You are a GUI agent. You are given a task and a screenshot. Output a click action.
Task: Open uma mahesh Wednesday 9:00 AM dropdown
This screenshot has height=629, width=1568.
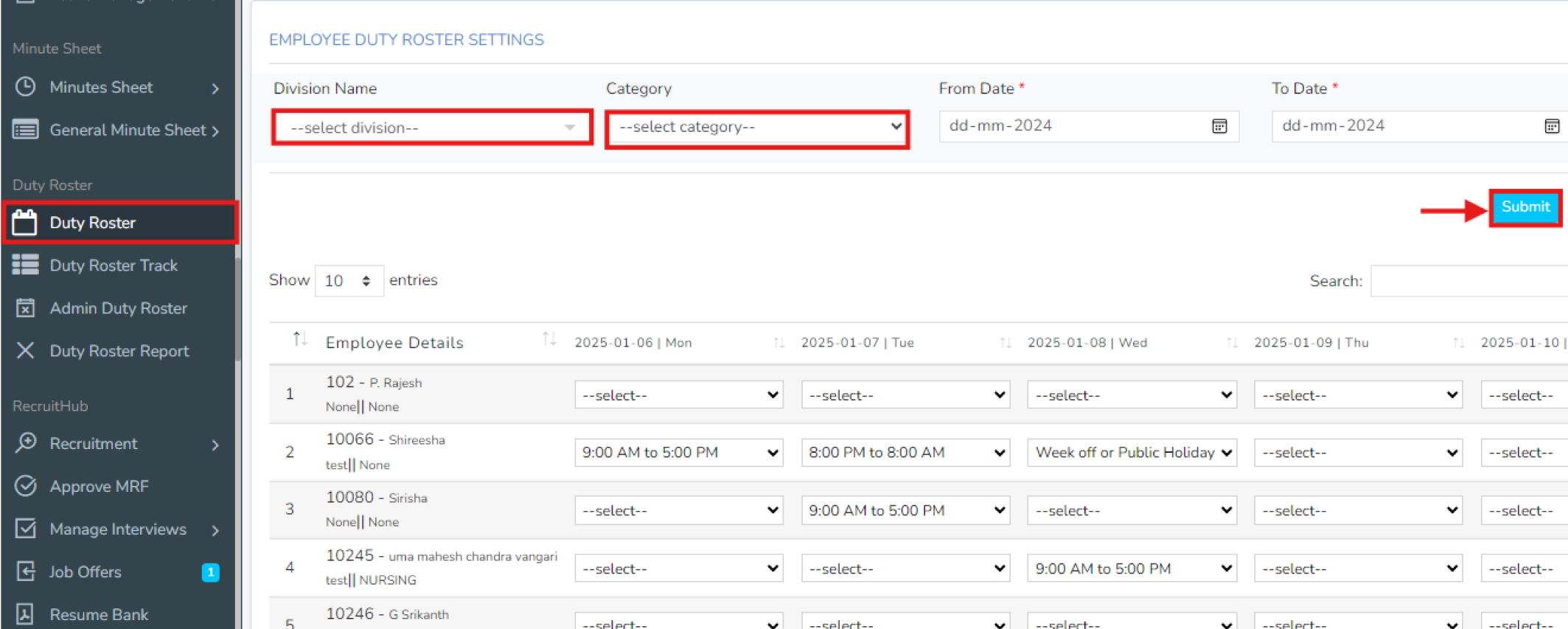[x=1132, y=569]
